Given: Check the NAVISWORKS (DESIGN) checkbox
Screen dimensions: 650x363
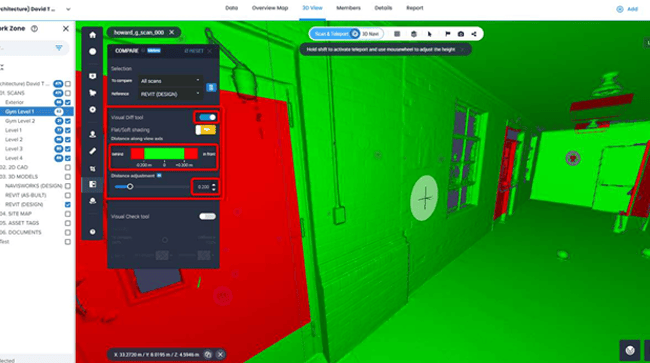Looking at the screenshot, I should [x=68, y=186].
